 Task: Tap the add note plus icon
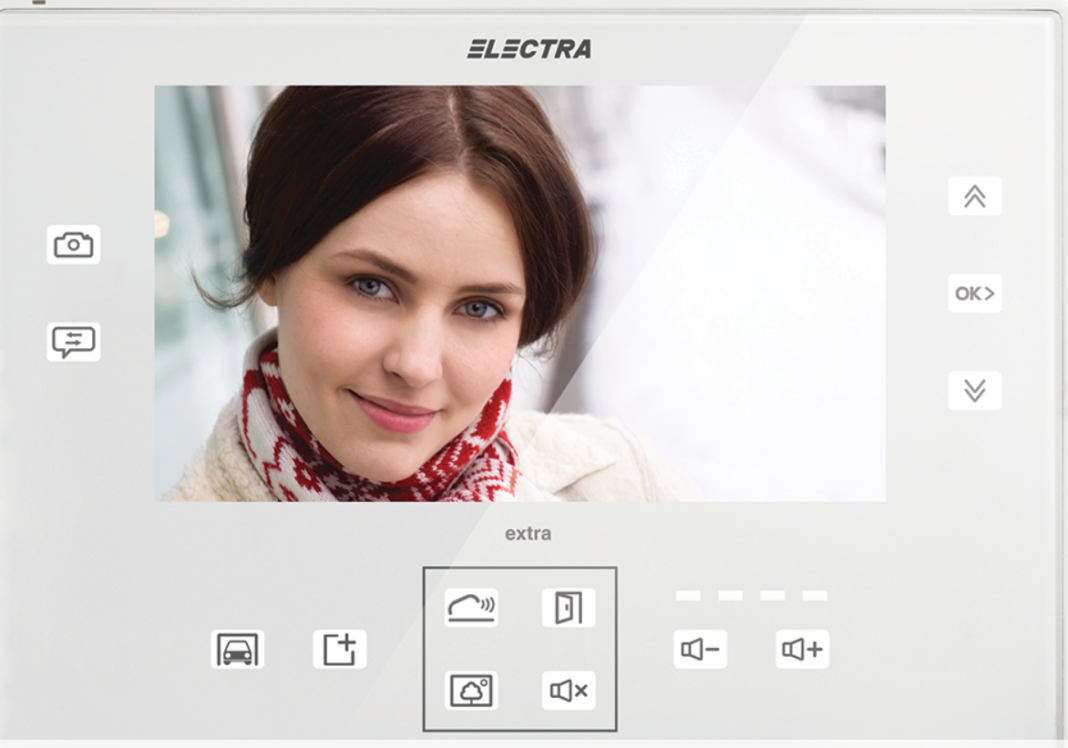(339, 649)
